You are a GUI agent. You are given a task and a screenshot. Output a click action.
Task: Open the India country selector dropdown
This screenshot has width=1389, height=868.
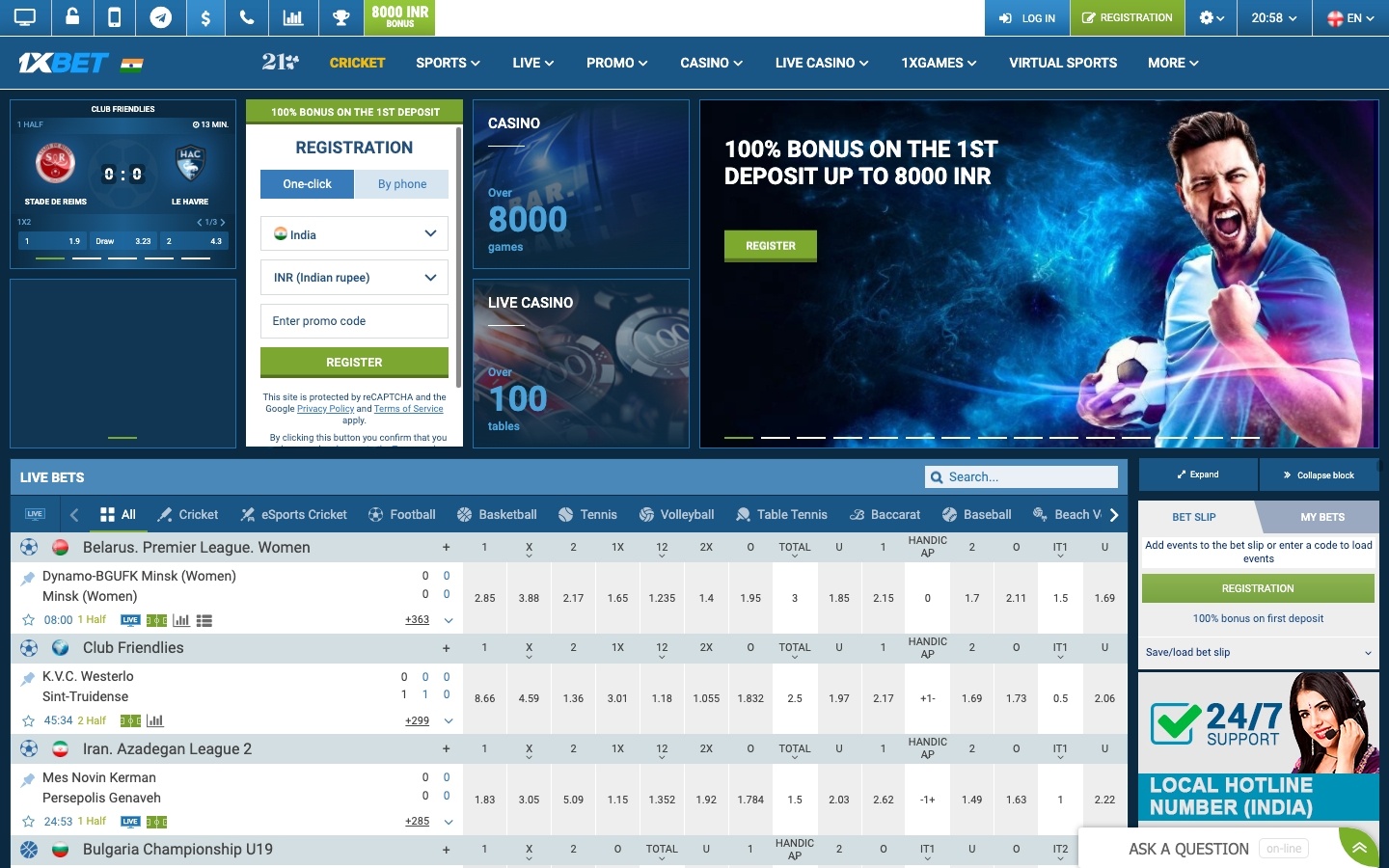tap(354, 233)
